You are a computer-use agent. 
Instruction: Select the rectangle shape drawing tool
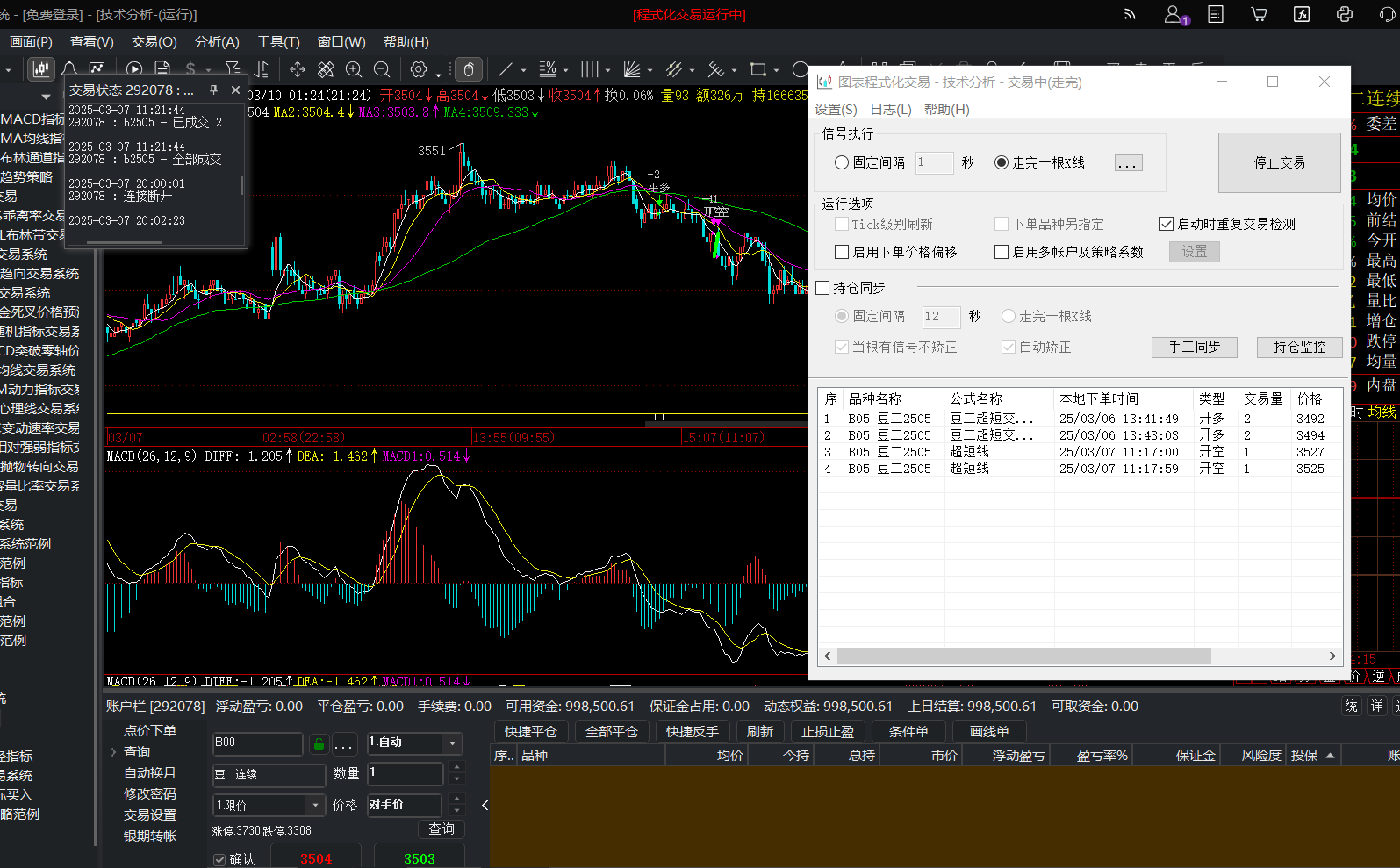coord(758,69)
